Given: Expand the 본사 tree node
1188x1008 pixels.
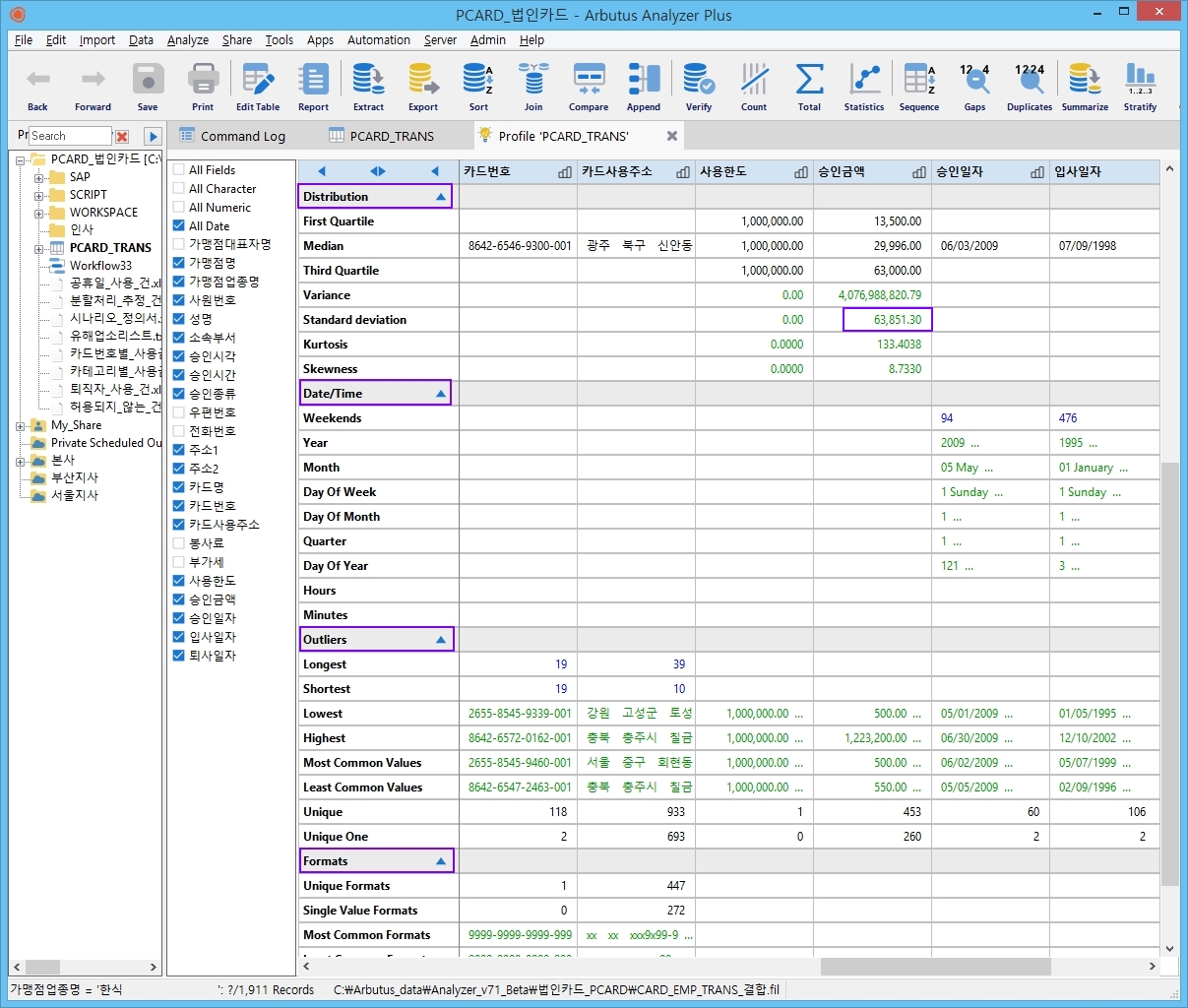Looking at the screenshot, I should [21, 462].
